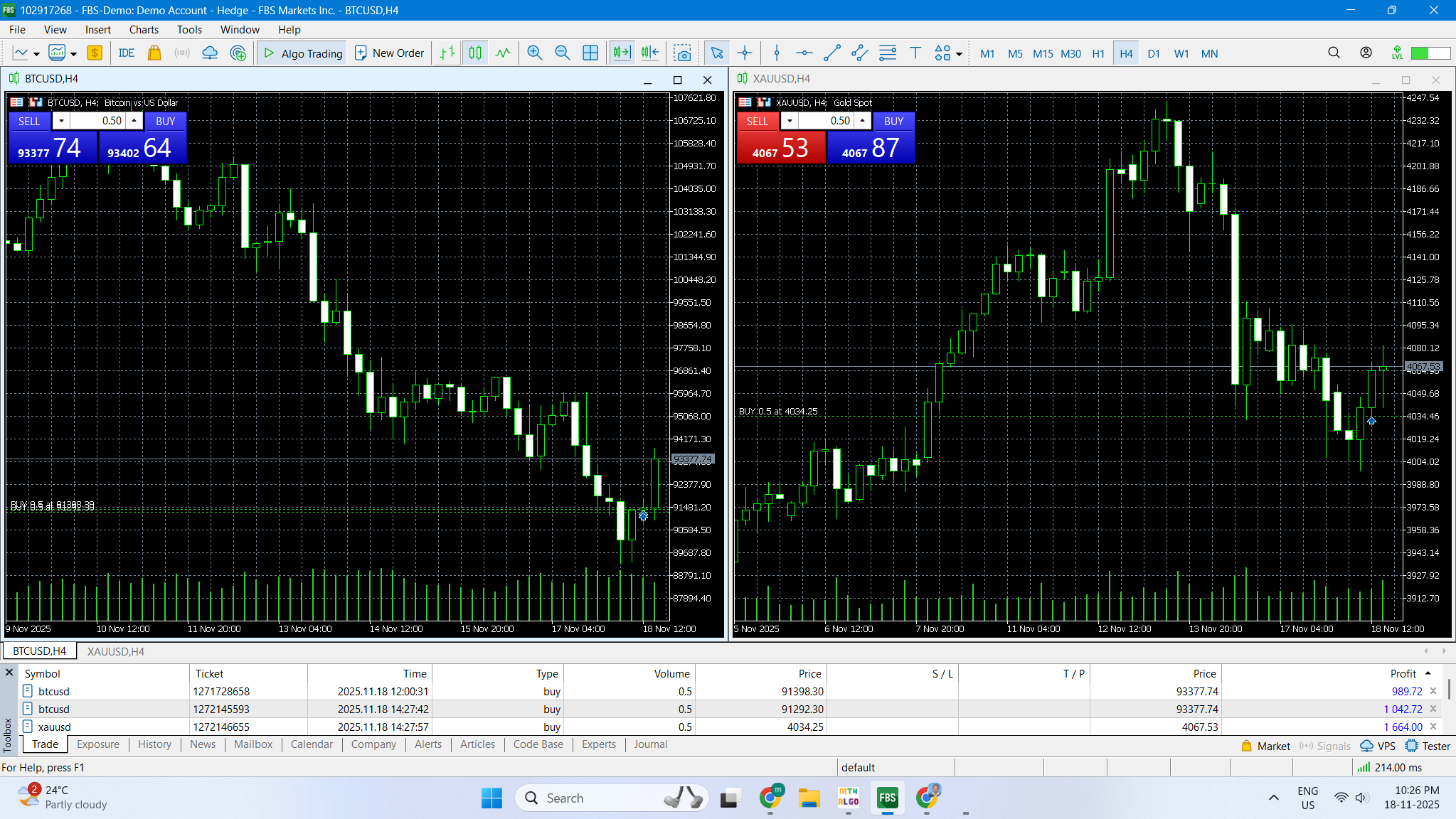The height and width of the screenshot is (819, 1456).
Task: Select the Crosshair tool
Action: tap(745, 53)
